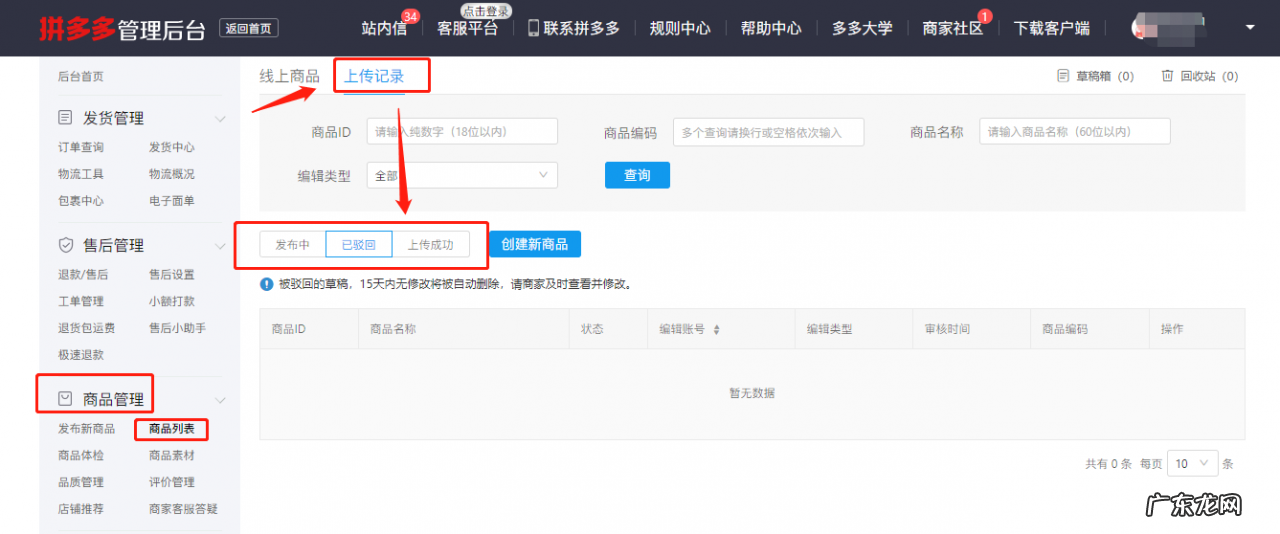Focus the 商品名称 input field

coord(1074,131)
